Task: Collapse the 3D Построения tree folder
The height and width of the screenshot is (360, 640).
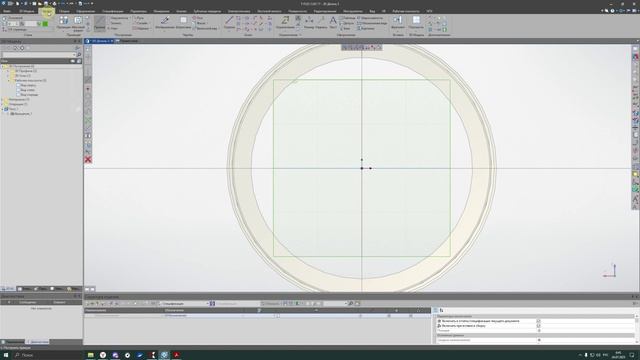Action: click(x=2, y=66)
